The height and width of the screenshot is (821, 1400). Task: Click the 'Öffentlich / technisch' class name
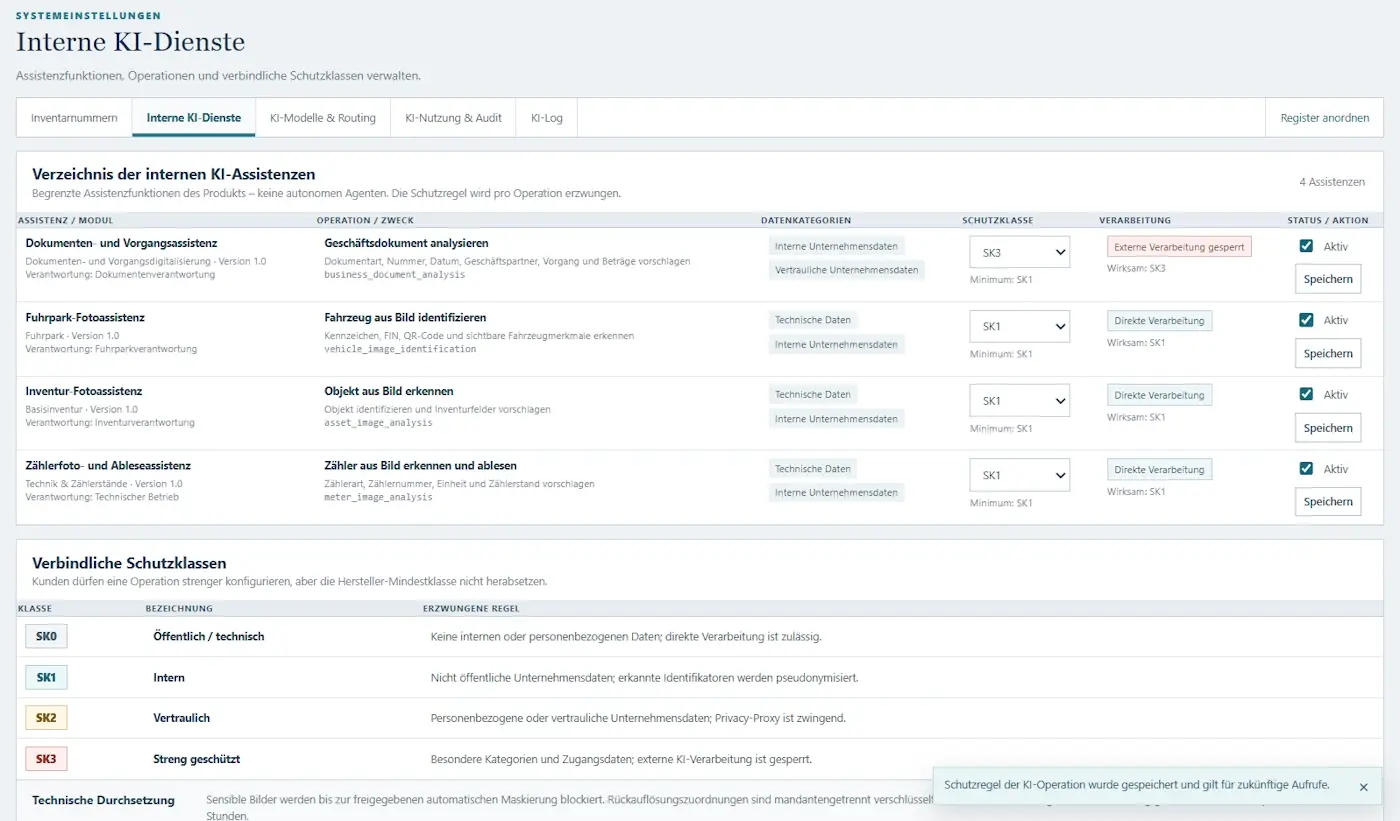pos(209,636)
